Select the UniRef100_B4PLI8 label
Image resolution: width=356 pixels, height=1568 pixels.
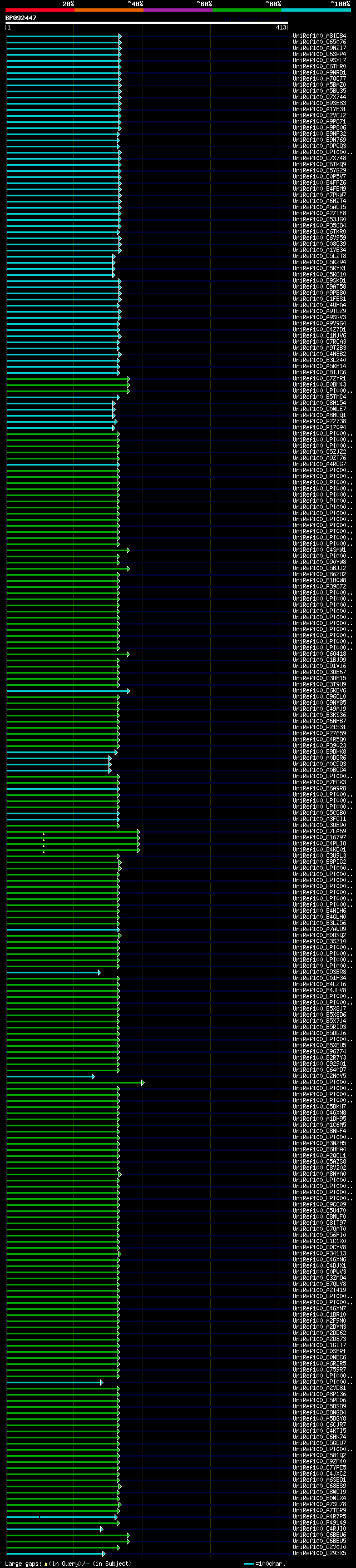coord(319,844)
